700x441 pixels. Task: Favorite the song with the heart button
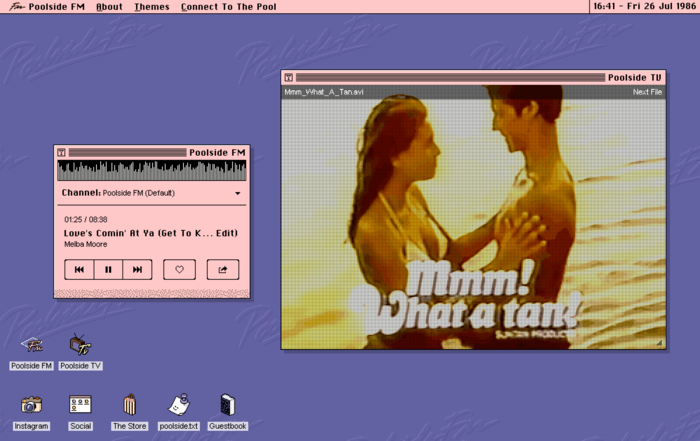coord(179,270)
